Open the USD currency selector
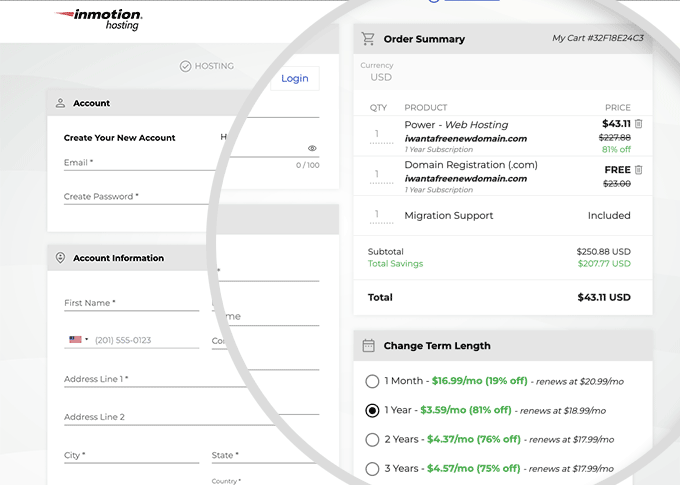 (x=381, y=77)
